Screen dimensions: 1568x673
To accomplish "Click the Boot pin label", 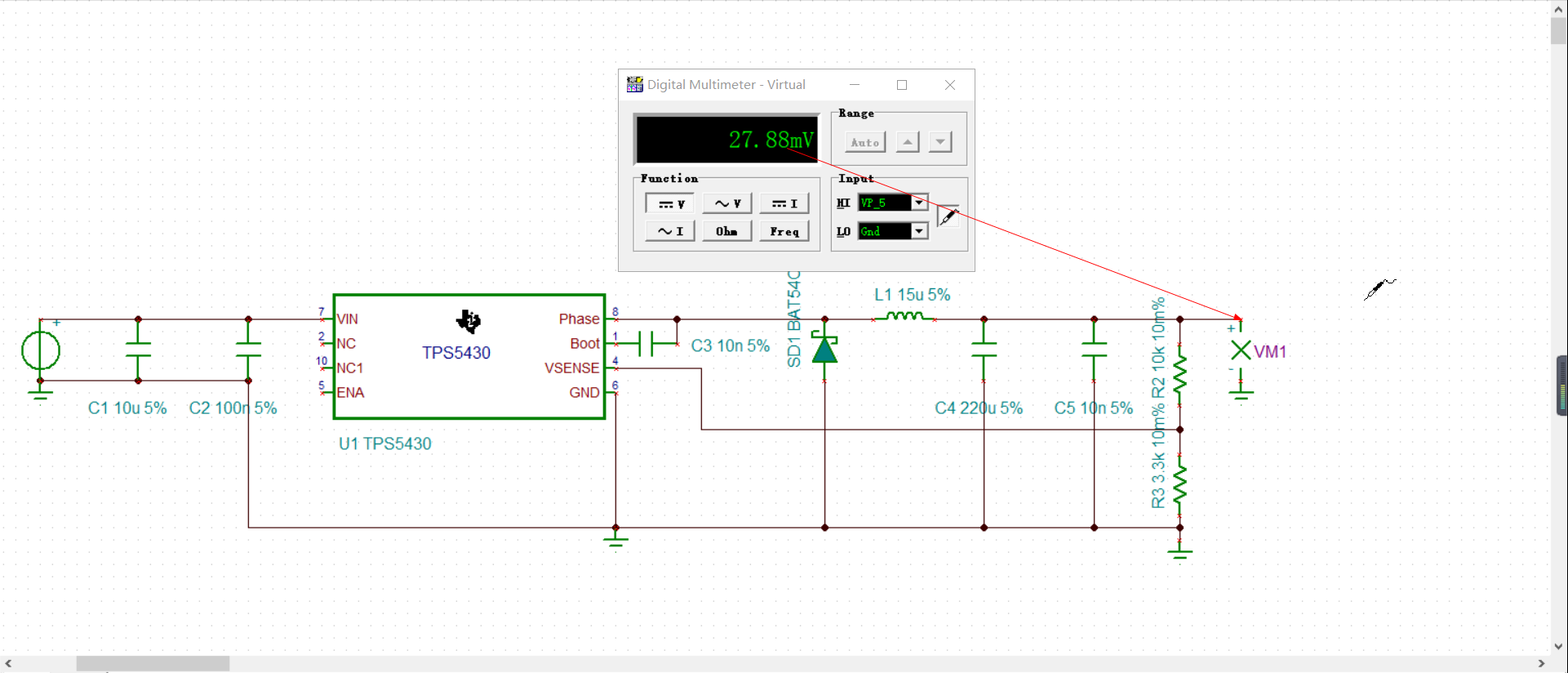I will coord(584,344).
